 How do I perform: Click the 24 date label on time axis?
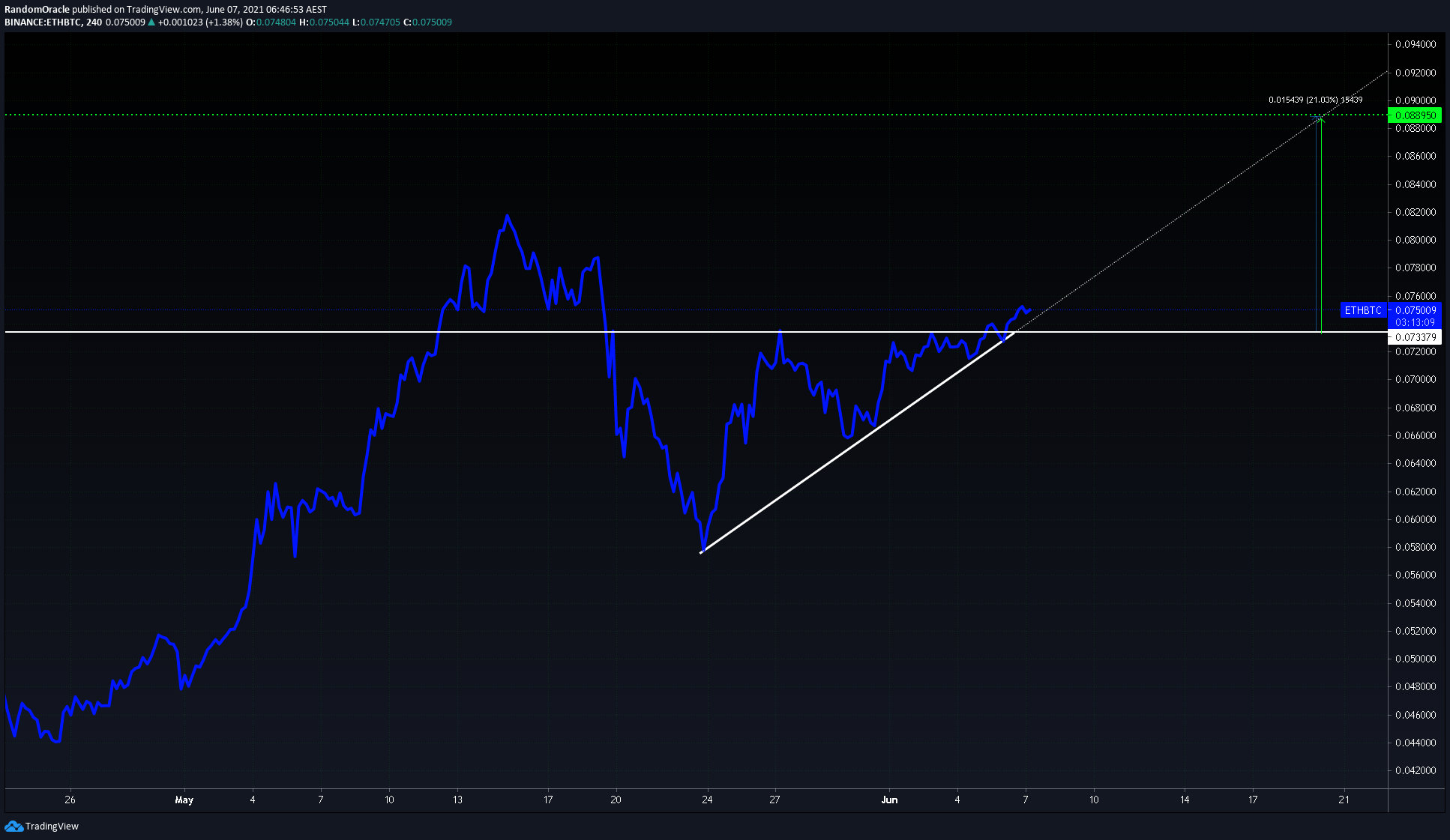tap(707, 800)
